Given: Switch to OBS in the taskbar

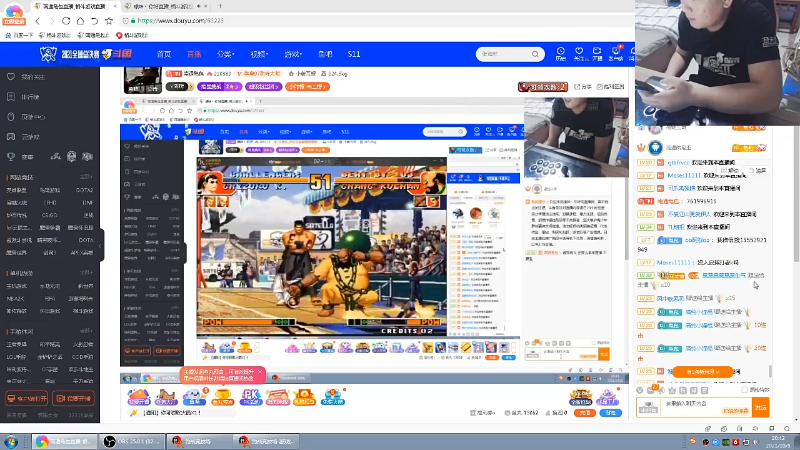Looking at the screenshot, I should point(132,441).
